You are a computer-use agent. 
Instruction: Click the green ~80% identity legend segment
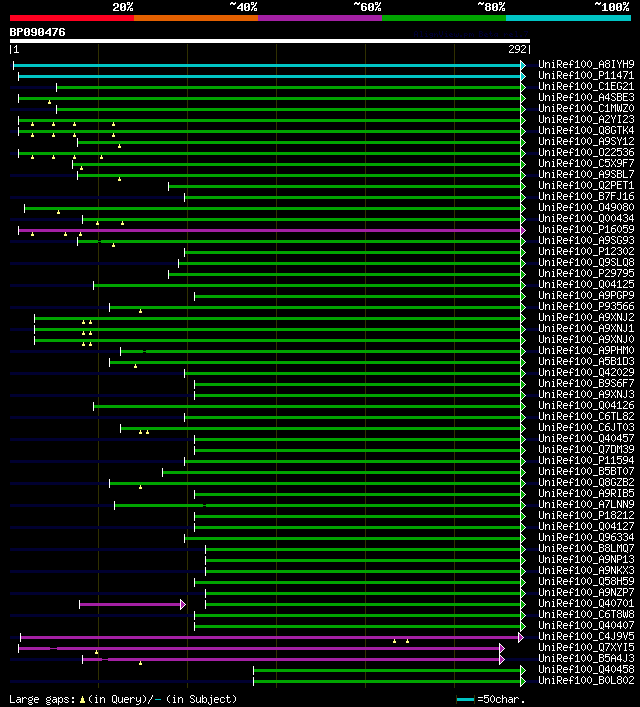pyautogui.click(x=444, y=18)
